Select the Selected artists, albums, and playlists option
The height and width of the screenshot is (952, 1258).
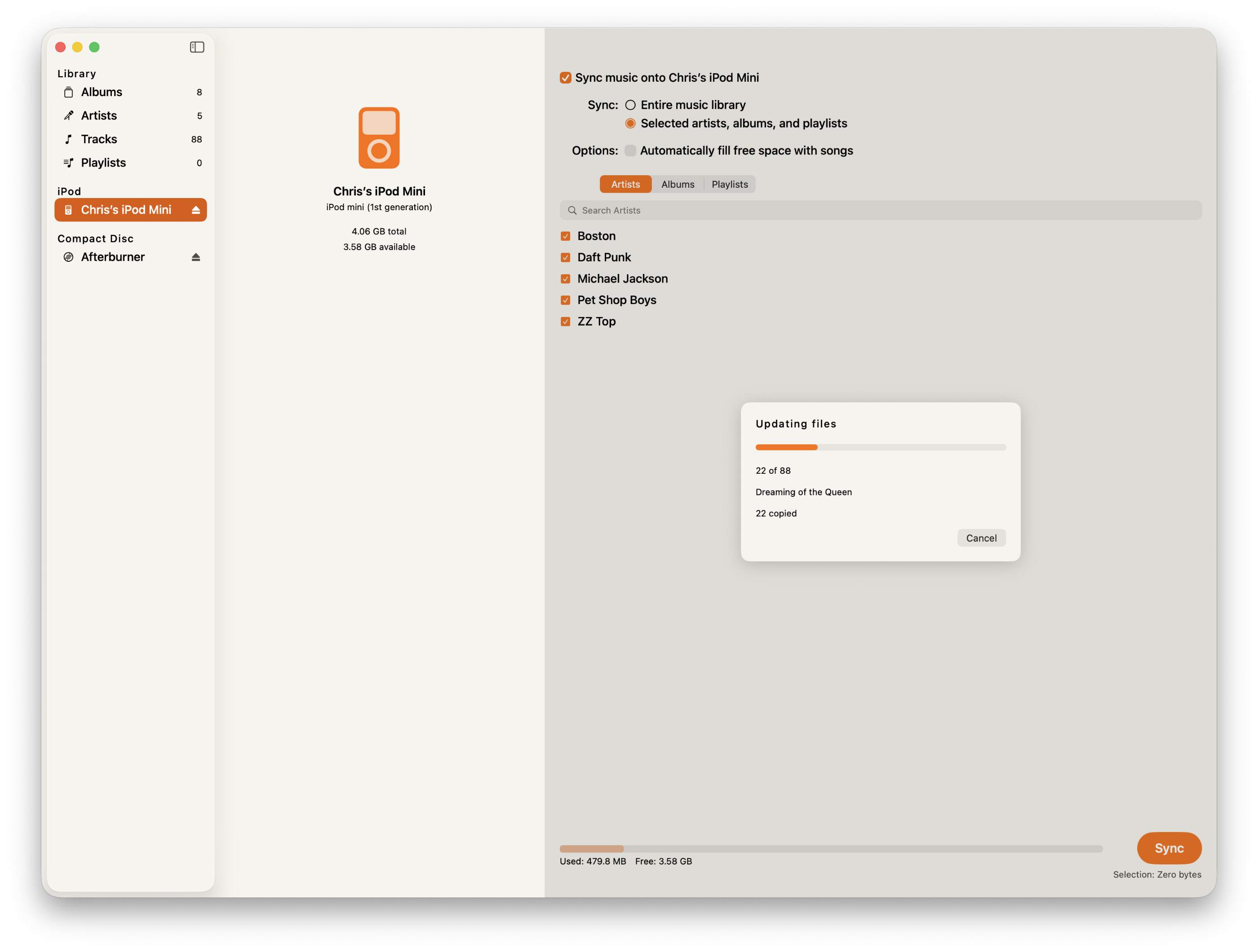pyautogui.click(x=630, y=123)
